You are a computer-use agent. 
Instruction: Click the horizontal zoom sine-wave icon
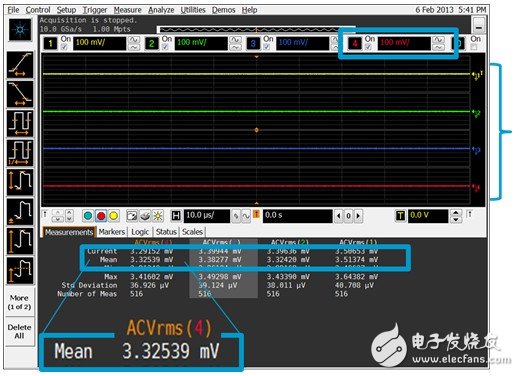(x=246, y=216)
